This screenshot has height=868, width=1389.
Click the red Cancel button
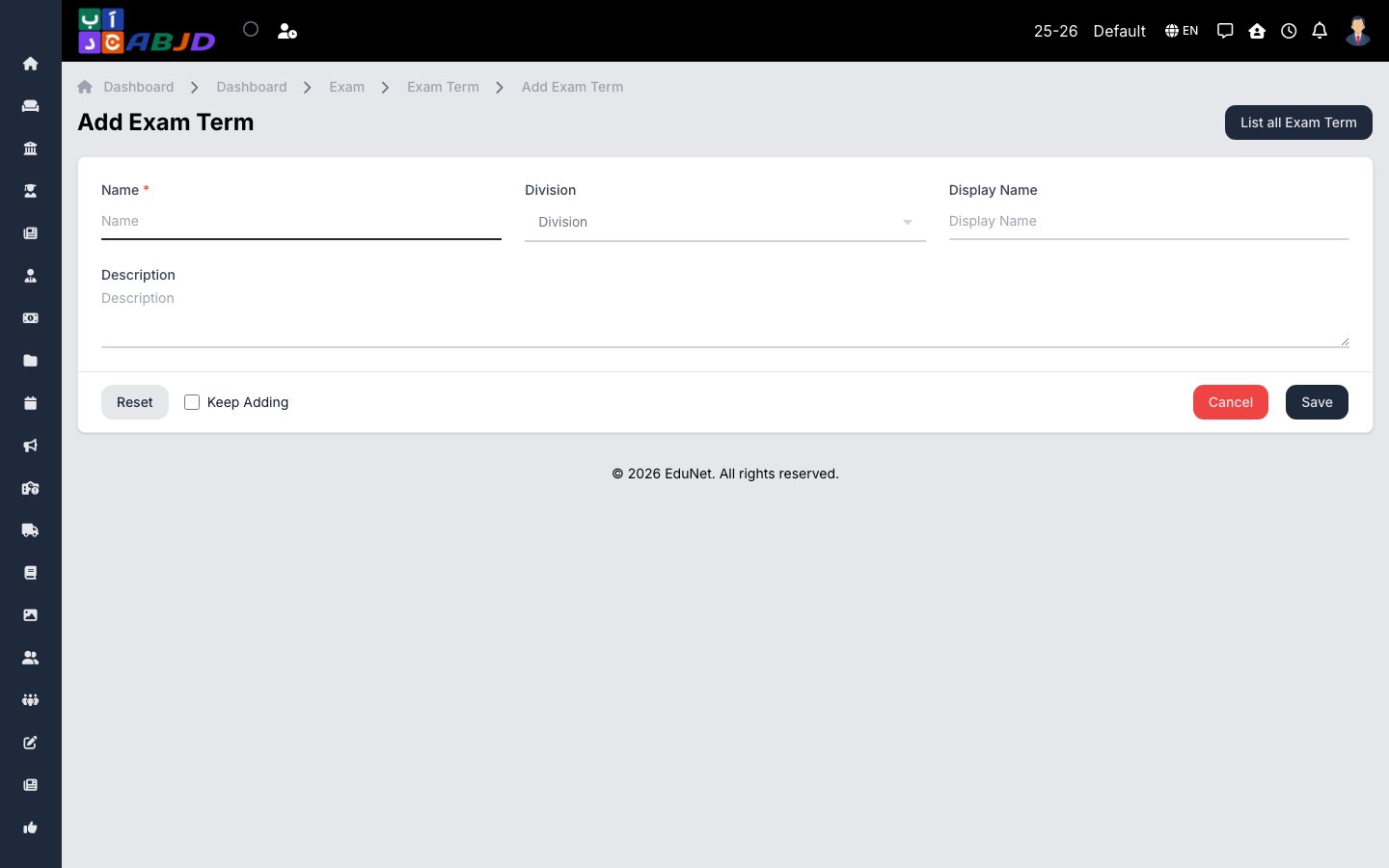[x=1231, y=402]
